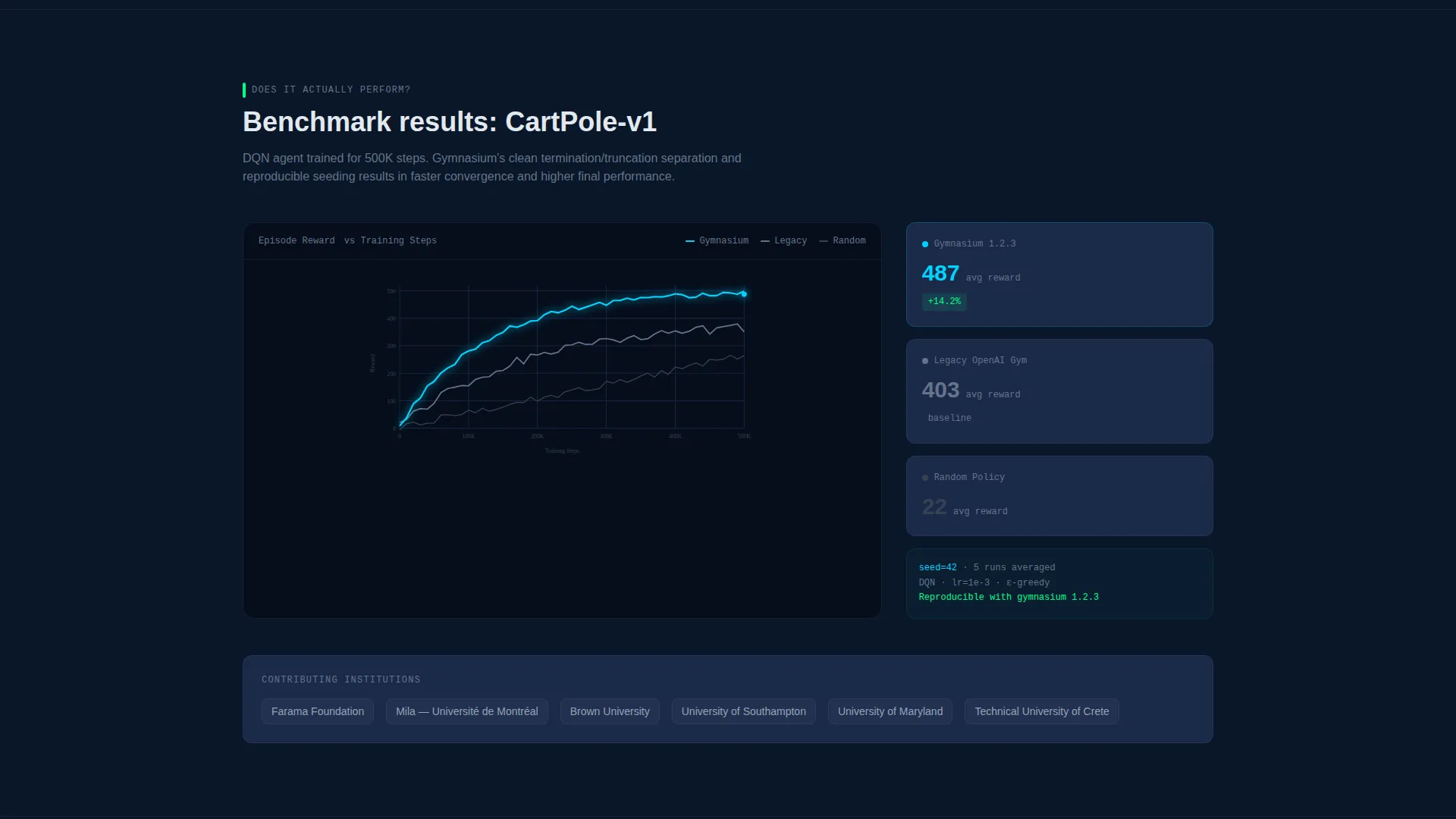Click the 'Training Steps' x-axis label
This screenshot has width=1456, height=819.
(x=562, y=451)
